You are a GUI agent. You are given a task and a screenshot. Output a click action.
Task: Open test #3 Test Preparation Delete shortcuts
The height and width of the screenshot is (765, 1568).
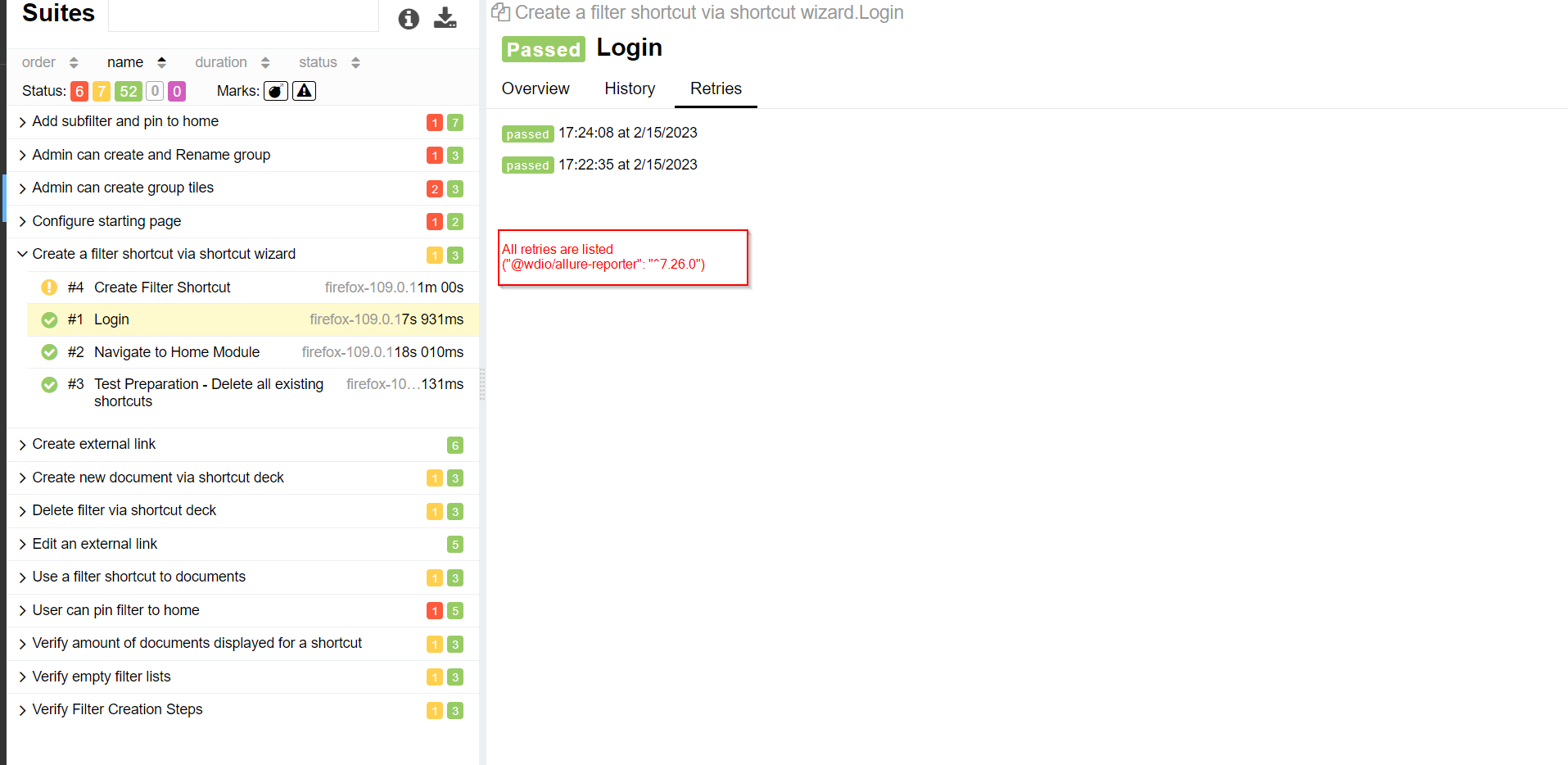pos(253,393)
